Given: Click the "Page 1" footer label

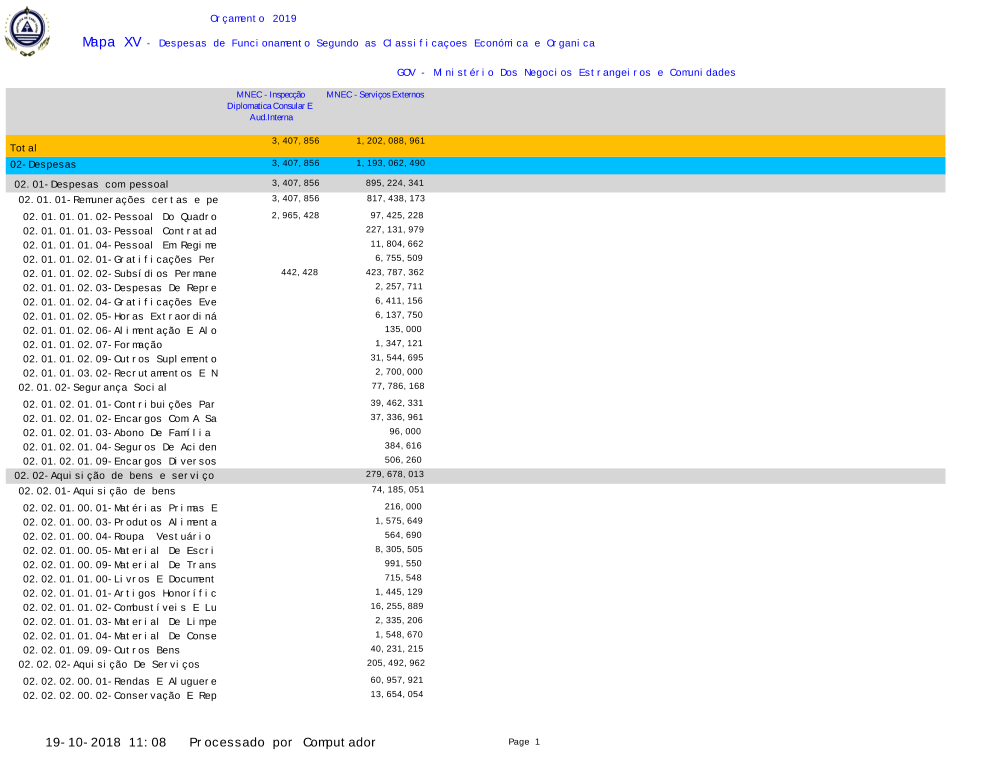Looking at the screenshot, I should point(523,742).
